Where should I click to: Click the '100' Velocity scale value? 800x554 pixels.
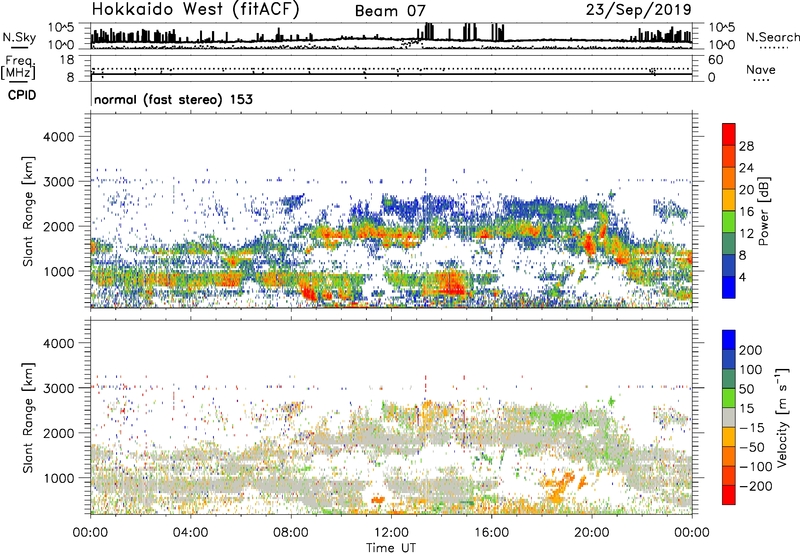[751, 369]
